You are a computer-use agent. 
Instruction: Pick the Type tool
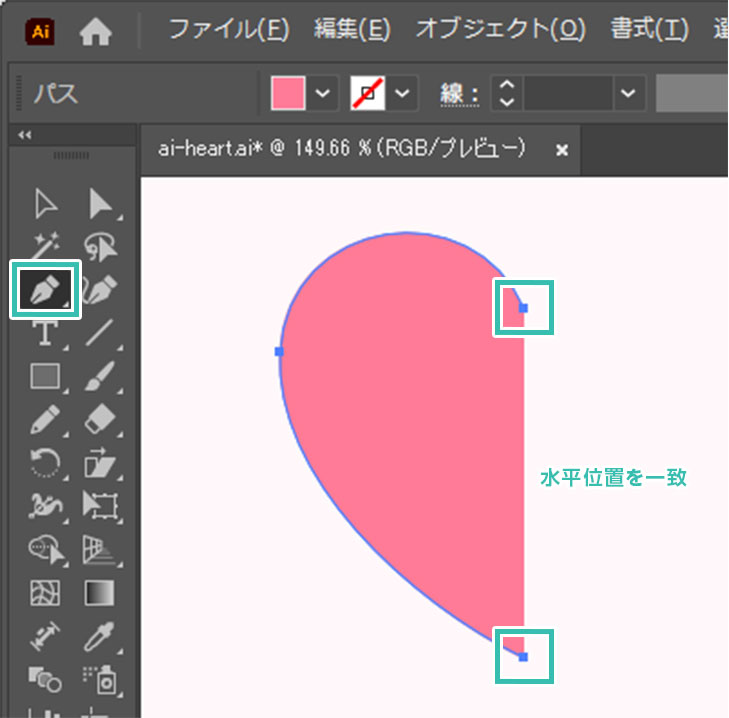point(45,333)
